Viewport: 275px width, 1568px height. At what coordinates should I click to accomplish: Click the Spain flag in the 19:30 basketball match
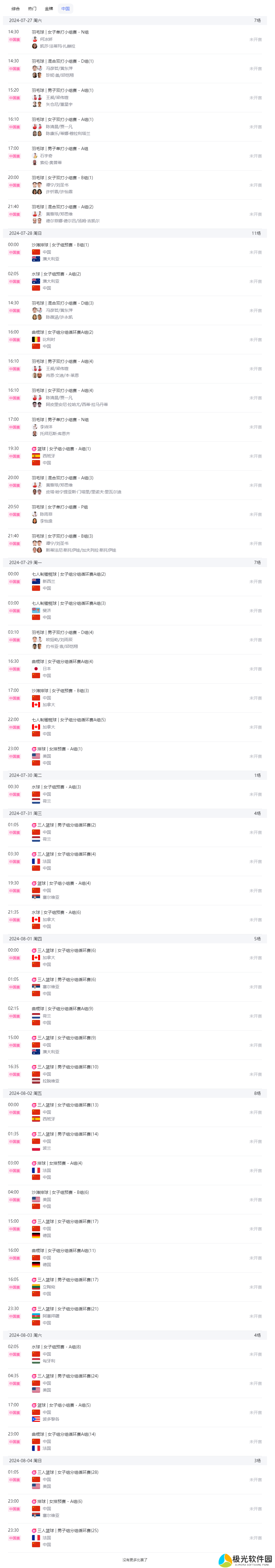click(36, 456)
